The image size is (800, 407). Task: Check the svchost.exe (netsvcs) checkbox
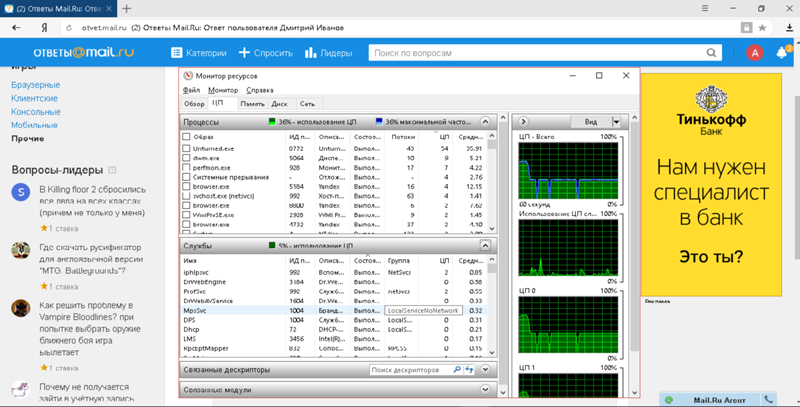(x=186, y=196)
